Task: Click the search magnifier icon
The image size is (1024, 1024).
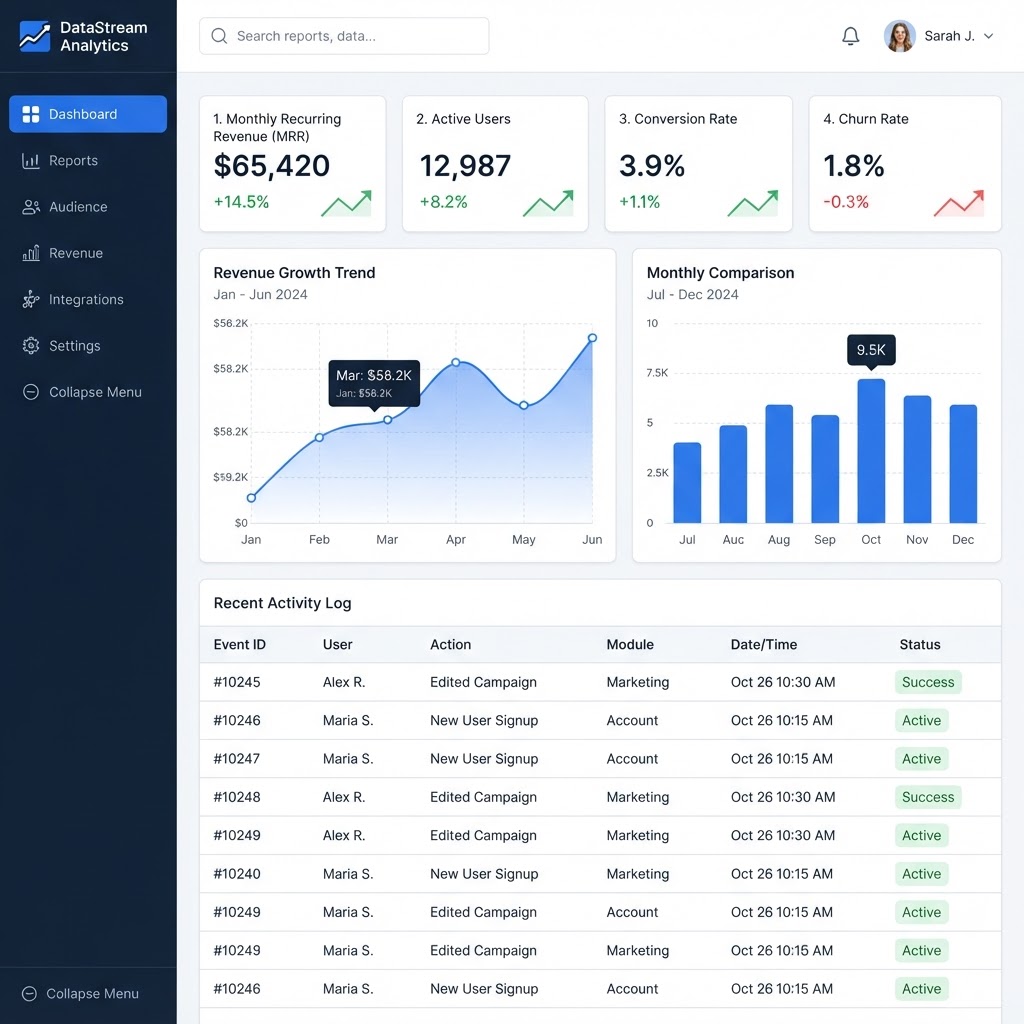Action: (x=219, y=36)
